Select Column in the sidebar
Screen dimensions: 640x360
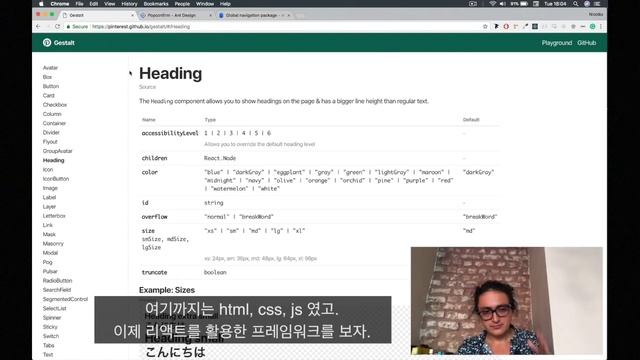pyautogui.click(x=52, y=114)
